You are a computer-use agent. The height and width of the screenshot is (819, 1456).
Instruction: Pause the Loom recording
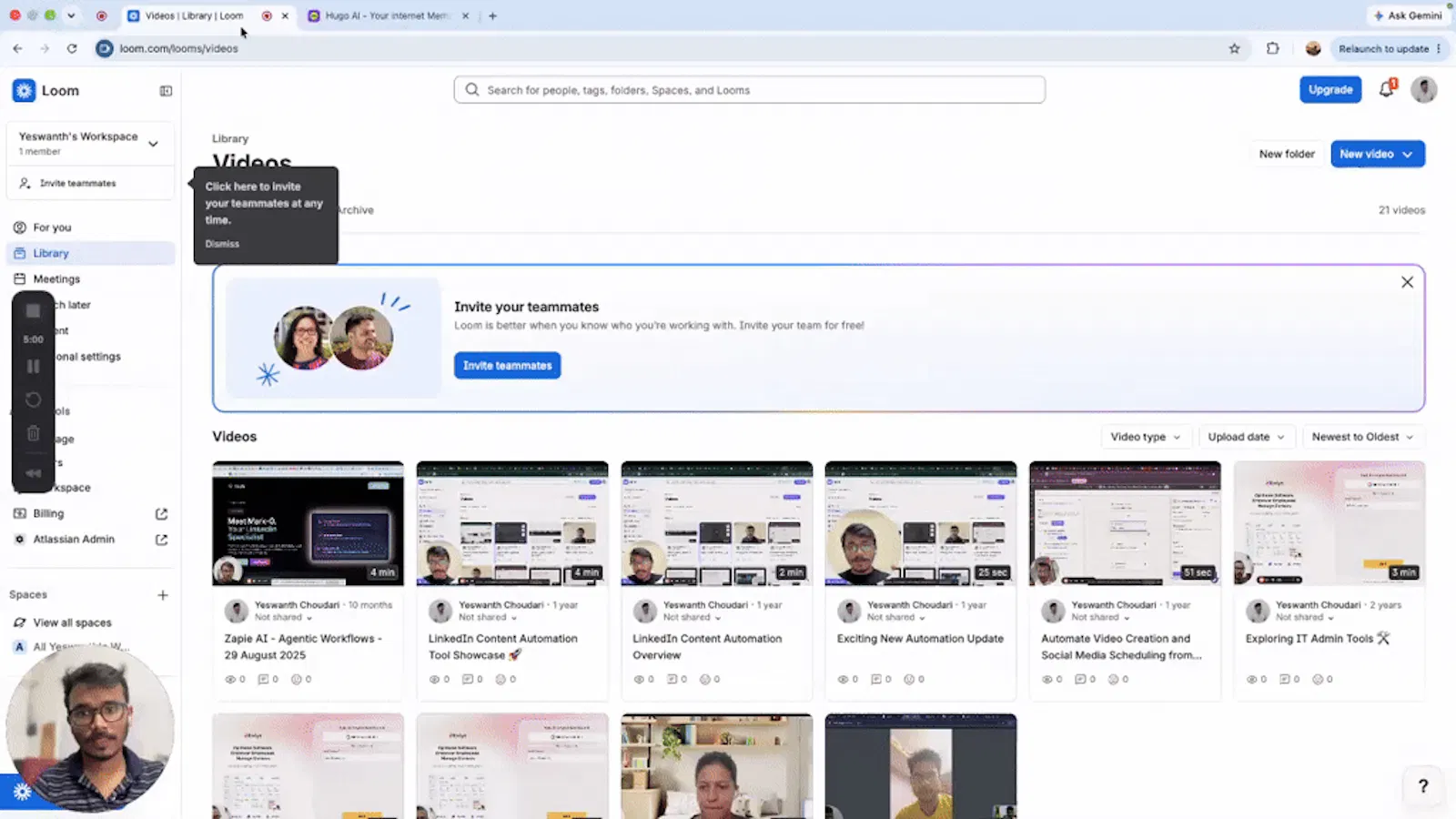[x=33, y=366]
